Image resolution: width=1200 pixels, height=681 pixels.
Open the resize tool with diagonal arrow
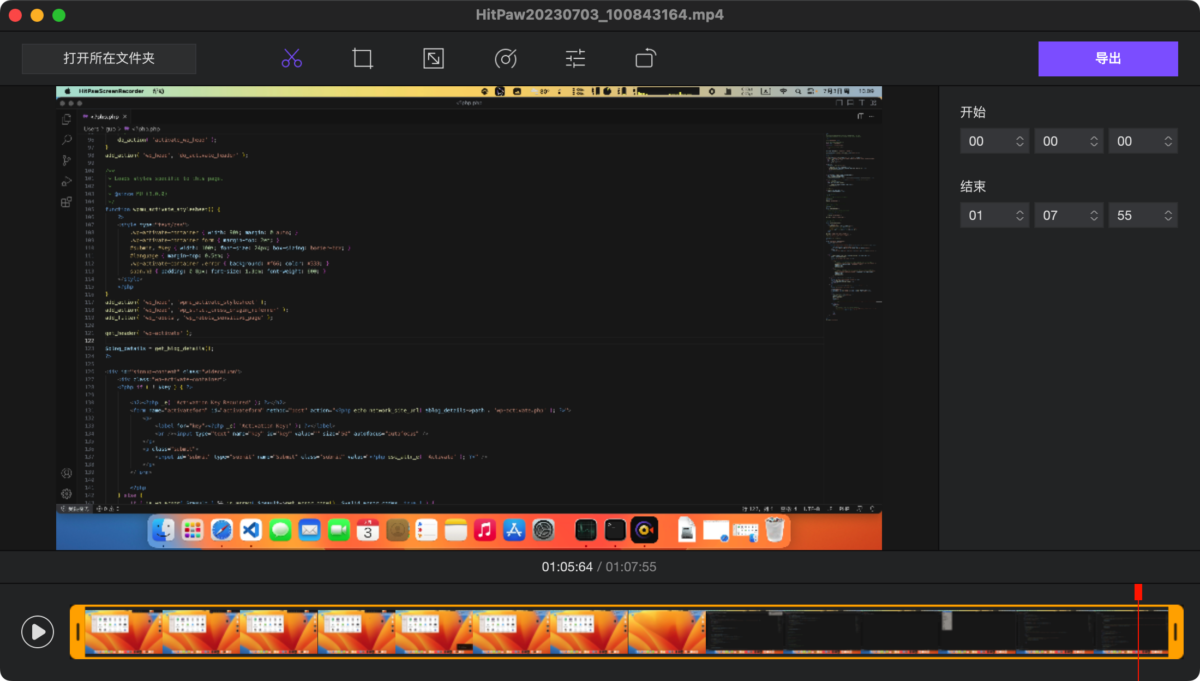pyautogui.click(x=433, y=58)
